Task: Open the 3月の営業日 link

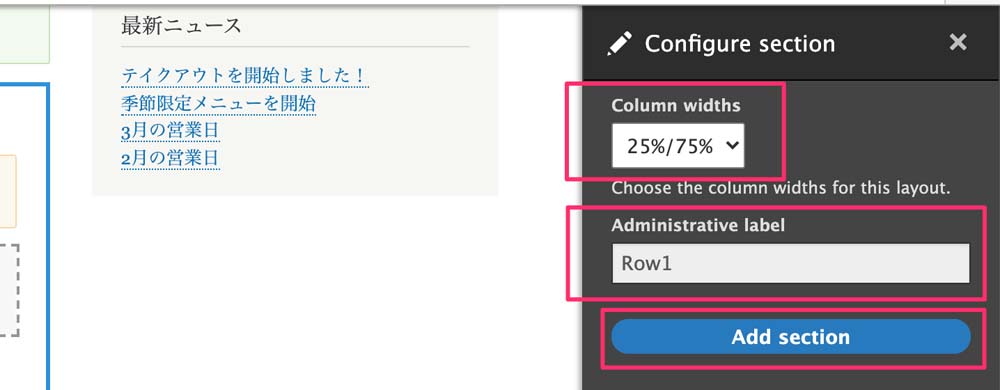Action: point(170,131)
